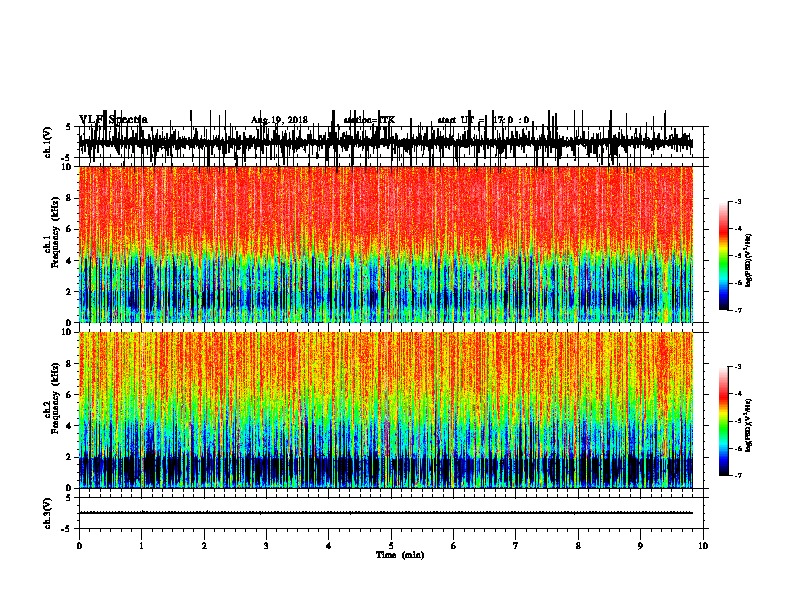The height and width of the screenshot is (612, 792).
Task: Click the "station=ITK" header label
Action: coord(369,120)
